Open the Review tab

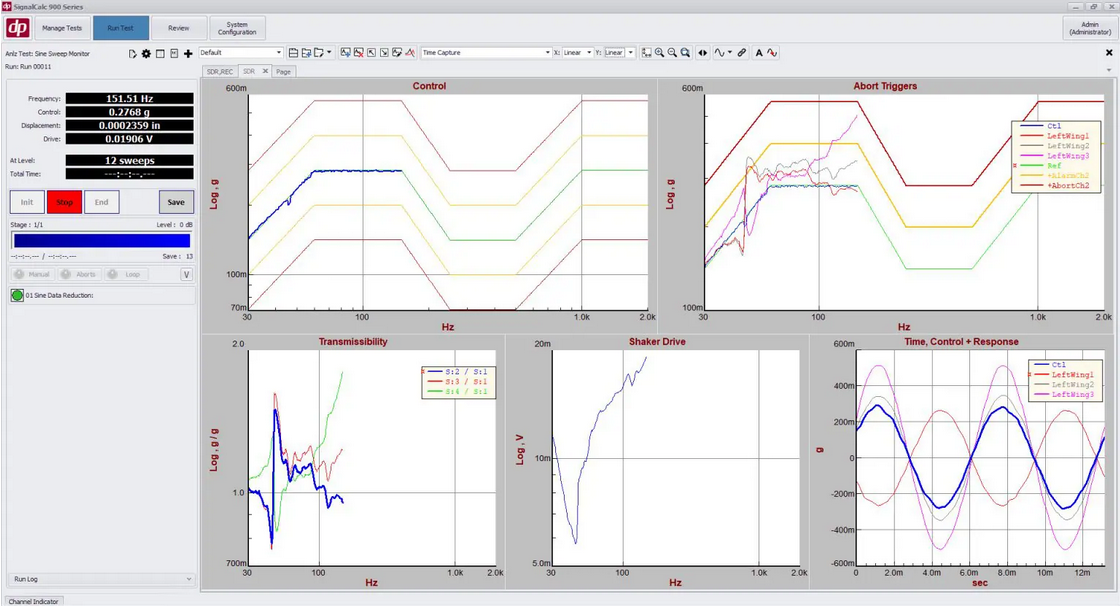coord(178,28)
